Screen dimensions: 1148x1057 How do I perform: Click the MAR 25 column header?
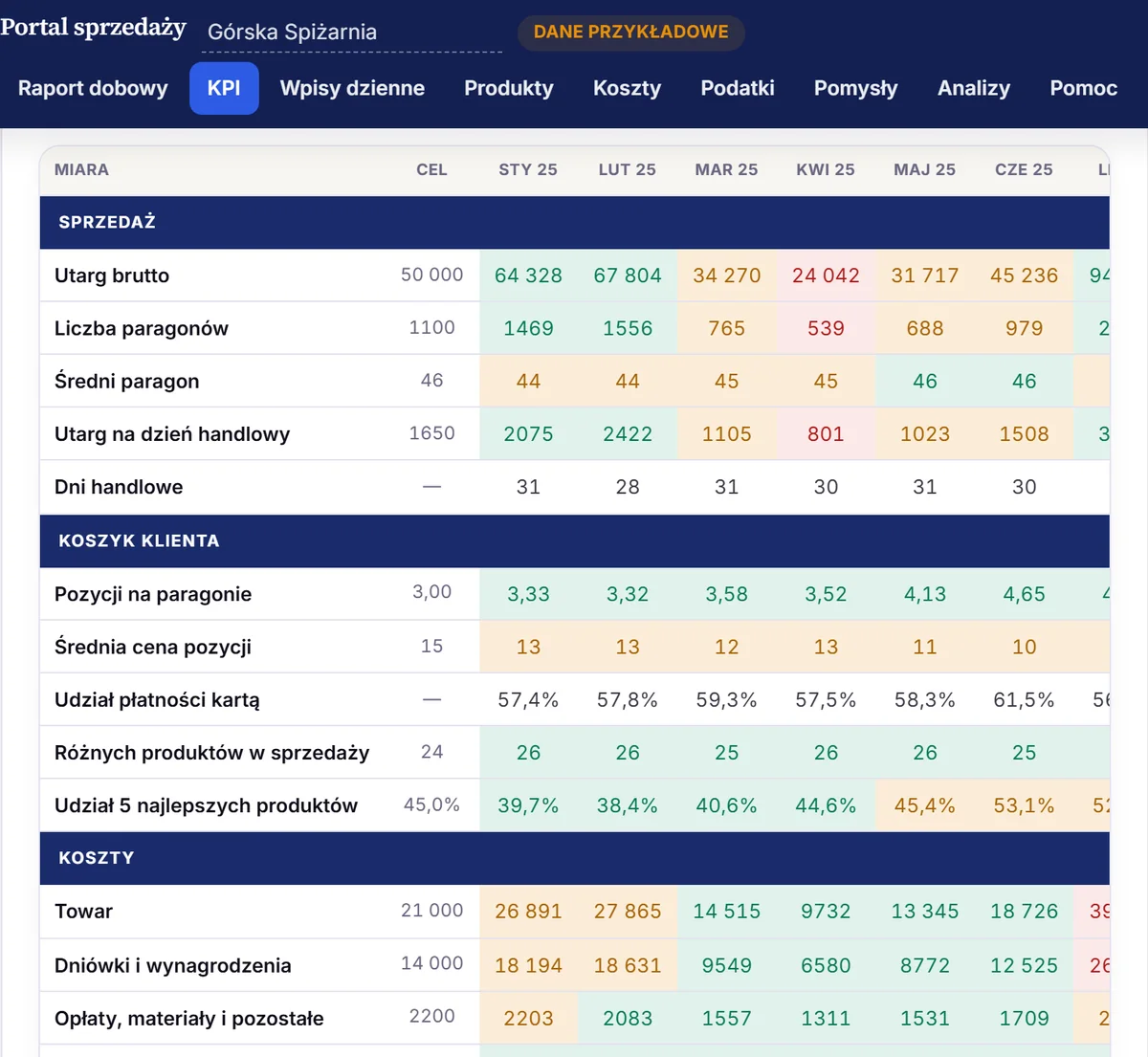pos(726,169)
